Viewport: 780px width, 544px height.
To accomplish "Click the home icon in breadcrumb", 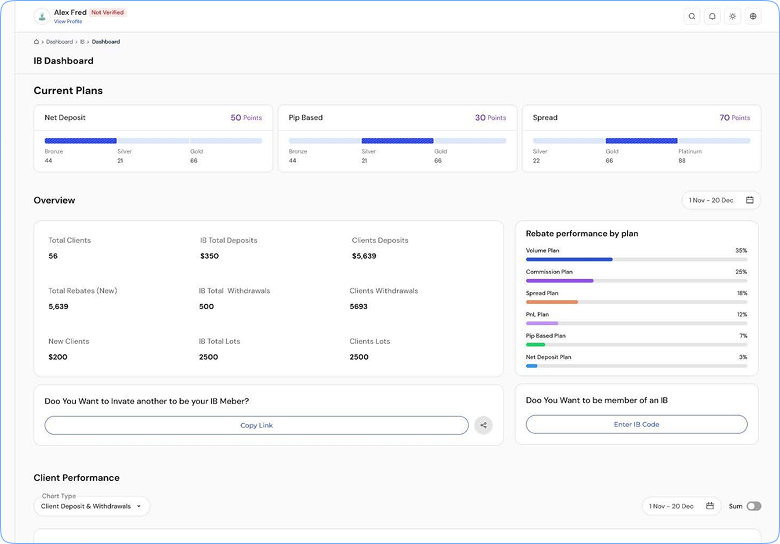I will [36, 42].
